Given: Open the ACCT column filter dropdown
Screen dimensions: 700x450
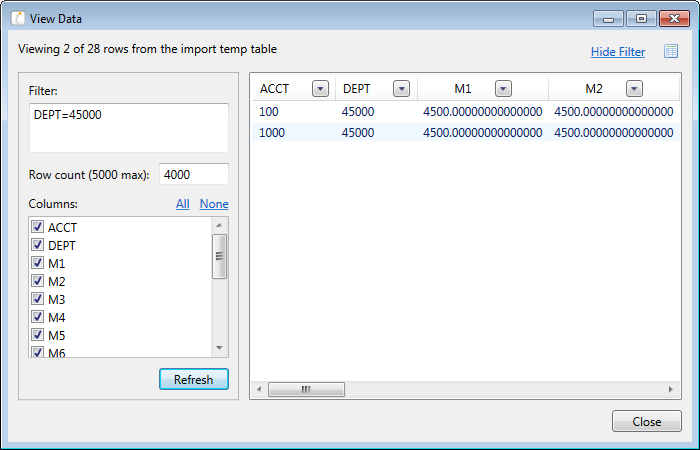Looking at the screenshot, I should coord(320,88).
